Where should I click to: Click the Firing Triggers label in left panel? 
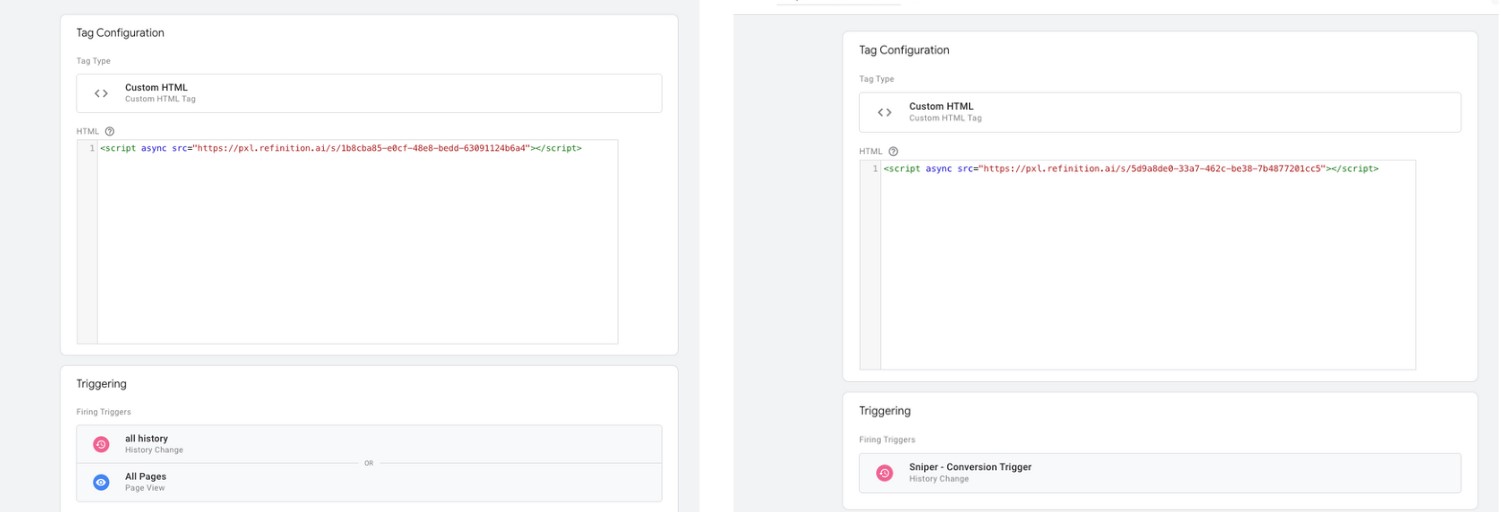(x=104, y=412)
